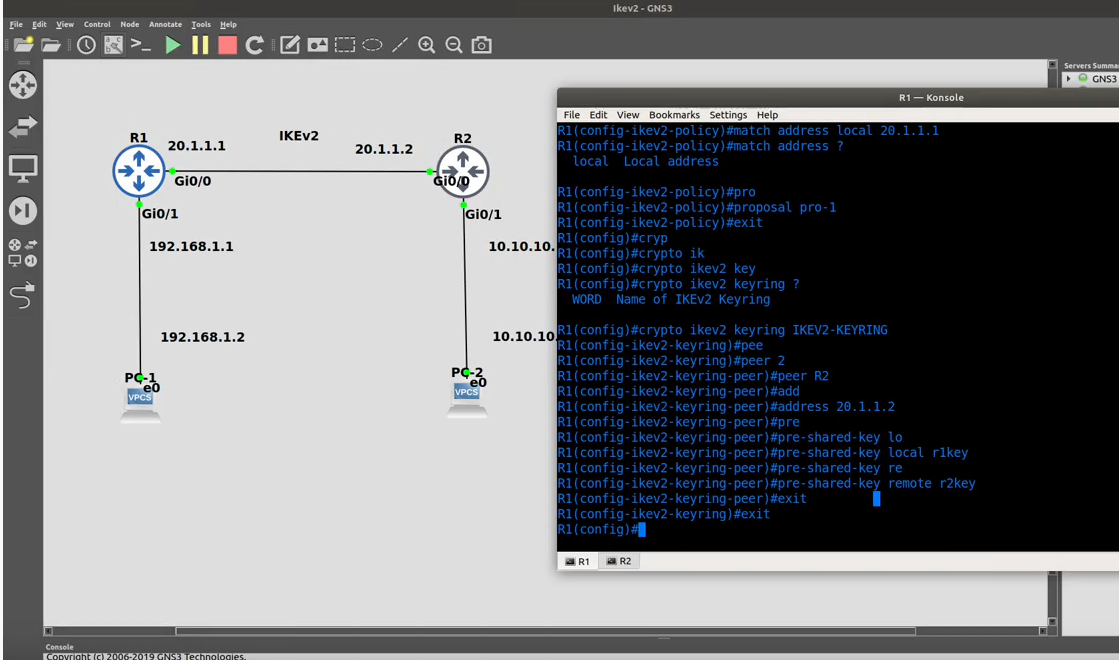Expand the GNS3 server tree item
This screenshot has height=660, width=1119.
pos(1069,79)
